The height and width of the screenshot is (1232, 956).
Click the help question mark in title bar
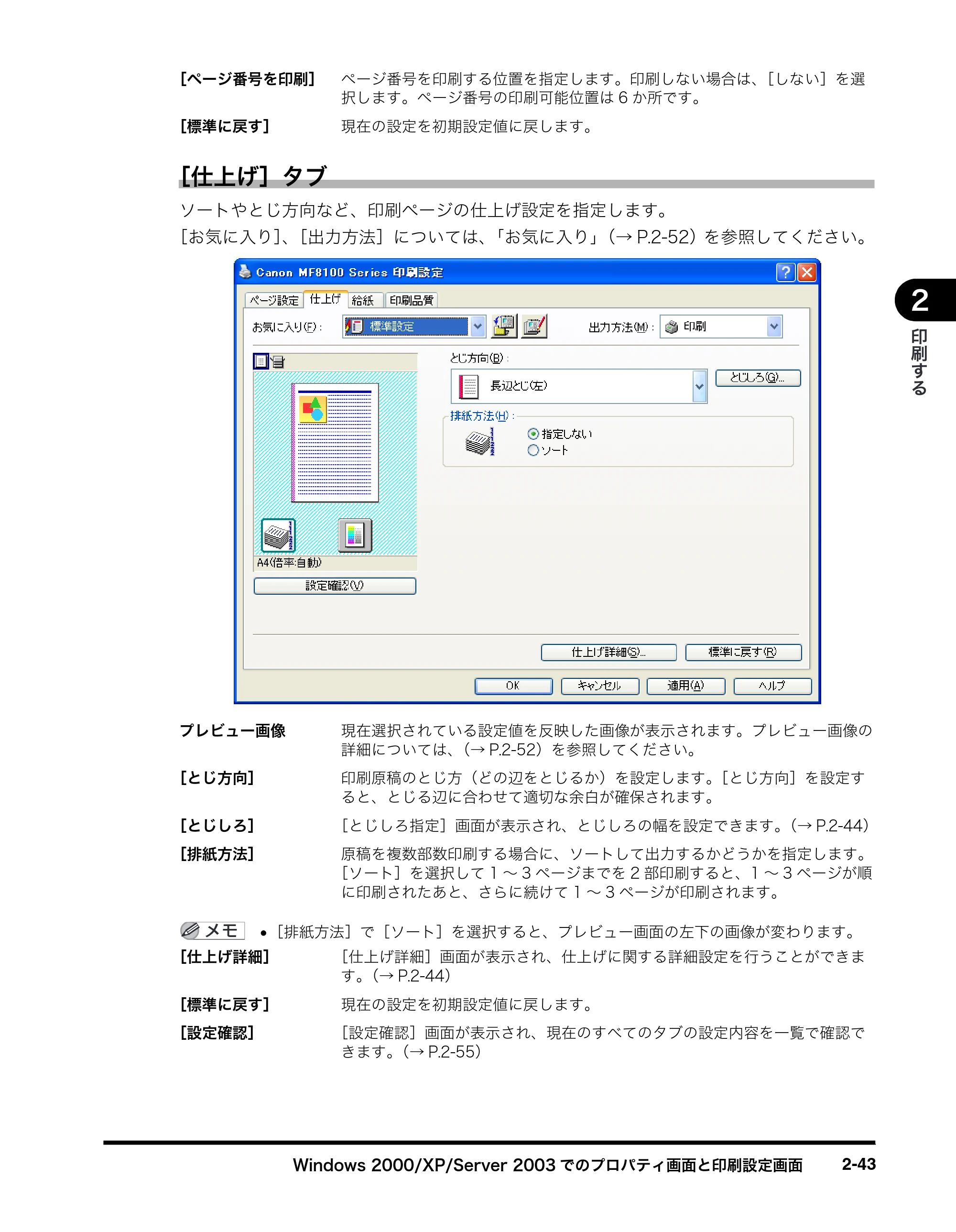[x=785, y=273]
